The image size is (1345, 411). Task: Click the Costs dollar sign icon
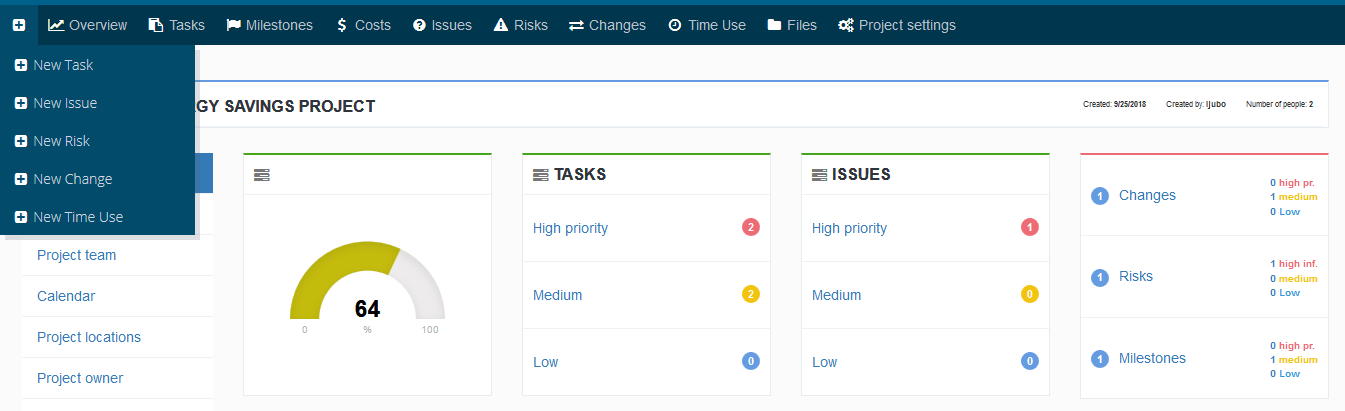click(x=342, y=25)
